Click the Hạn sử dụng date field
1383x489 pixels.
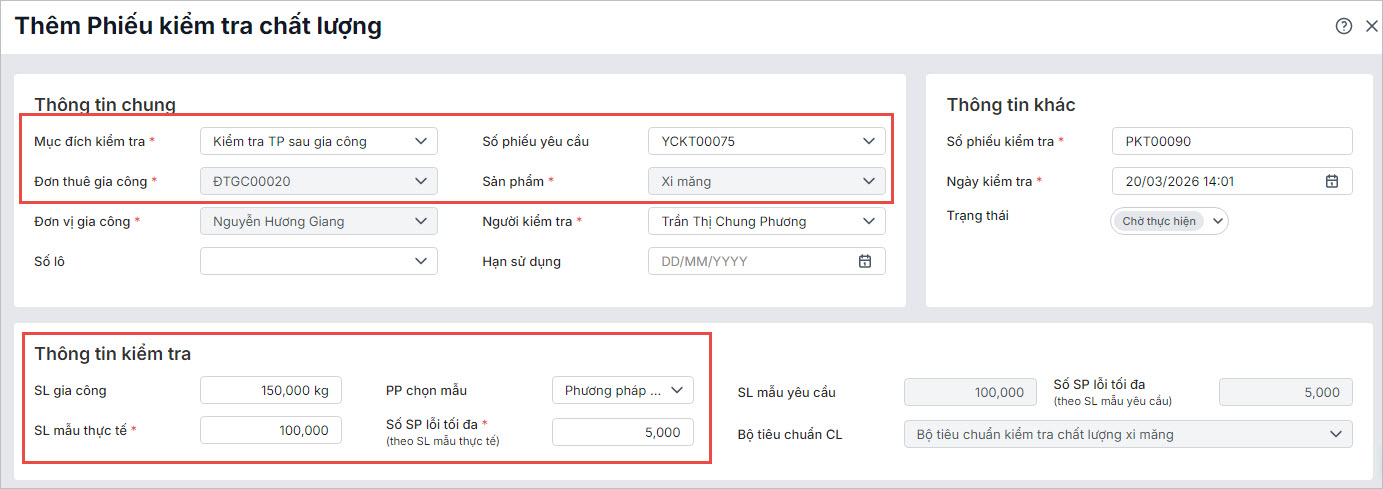click(750, 261)
